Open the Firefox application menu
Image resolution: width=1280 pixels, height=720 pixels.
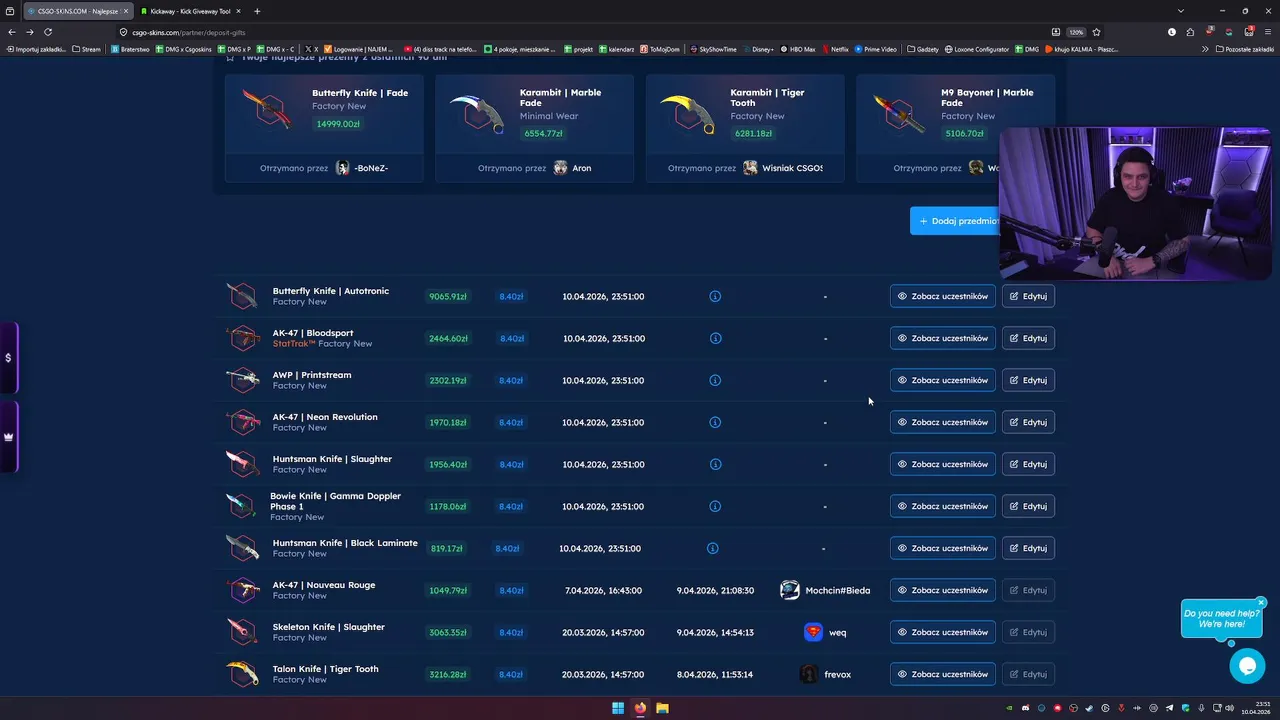point(1267,32)
